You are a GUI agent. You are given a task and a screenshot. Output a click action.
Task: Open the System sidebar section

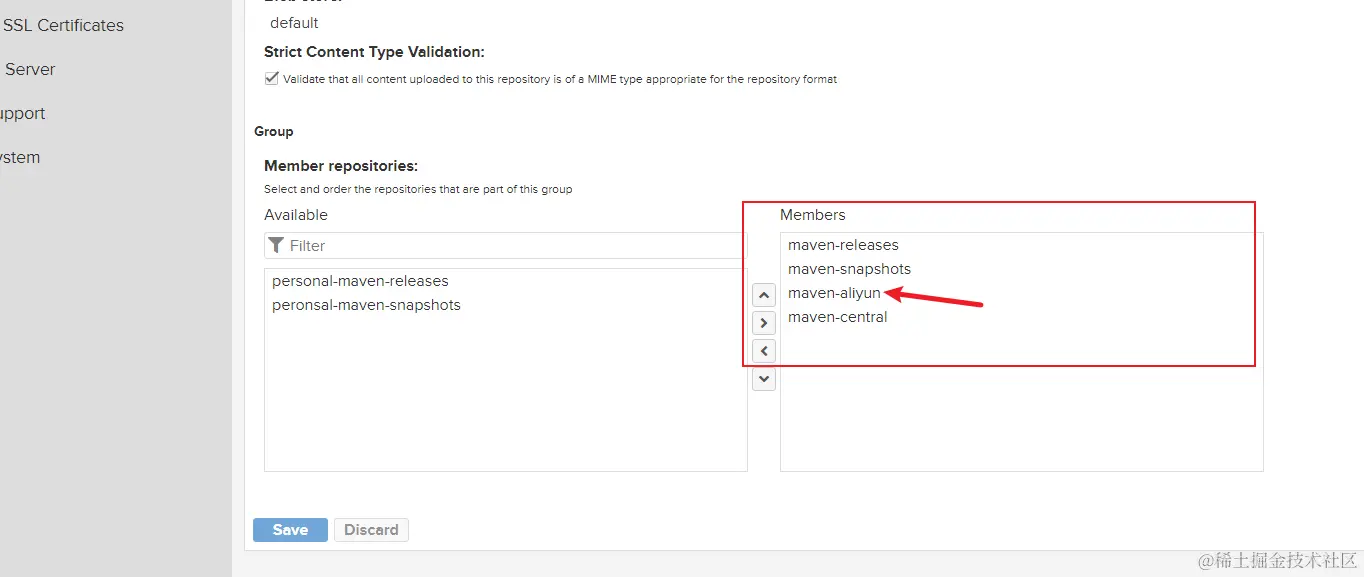pyautogui.click(x=20, y=157)
